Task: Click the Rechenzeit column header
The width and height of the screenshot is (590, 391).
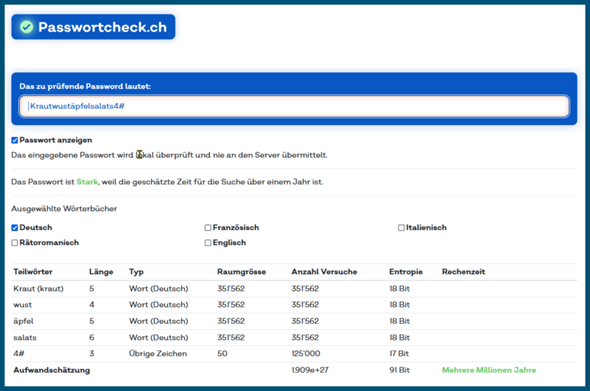Action: click(x=463, y=272)
